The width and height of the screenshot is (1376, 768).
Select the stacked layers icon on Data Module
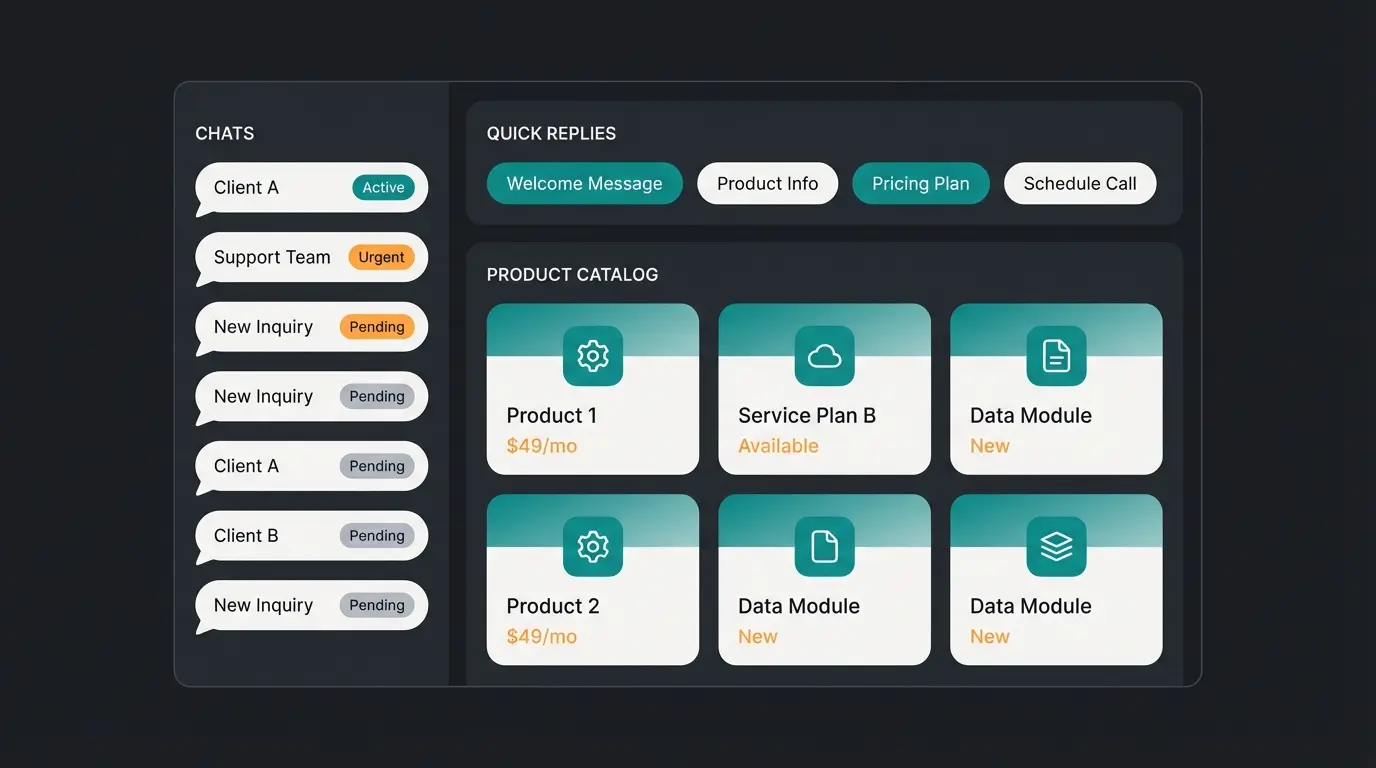click(x=1056, y=546)
